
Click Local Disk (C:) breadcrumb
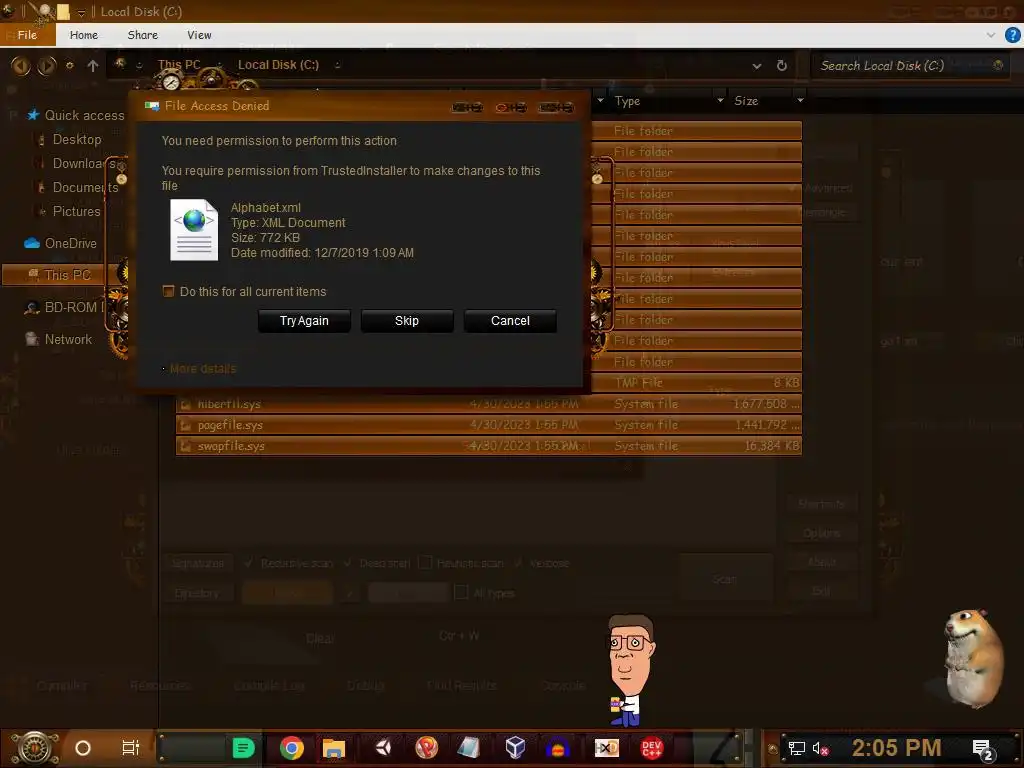(278, 65)
